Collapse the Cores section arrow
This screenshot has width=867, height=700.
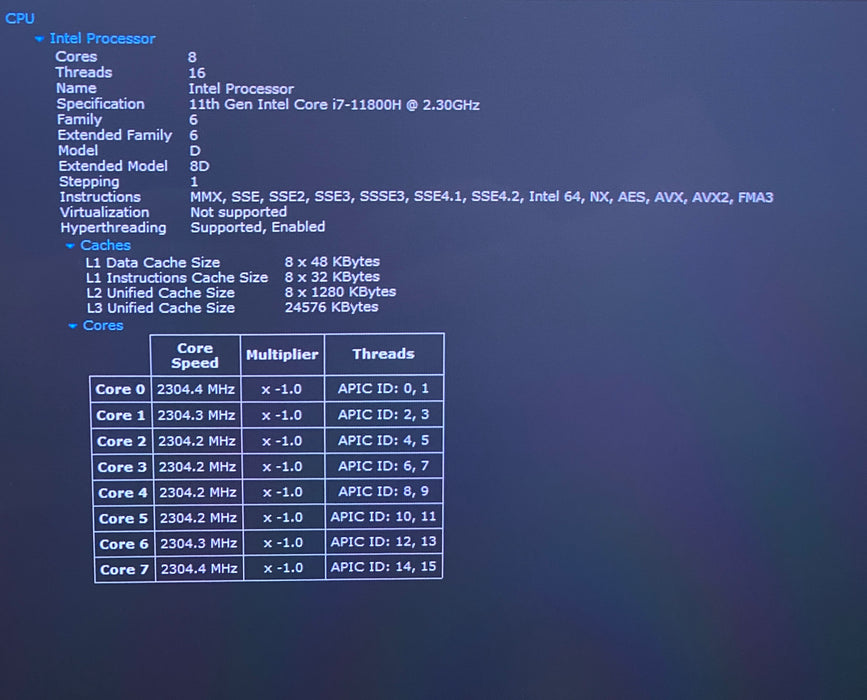(x=72, y=326)
